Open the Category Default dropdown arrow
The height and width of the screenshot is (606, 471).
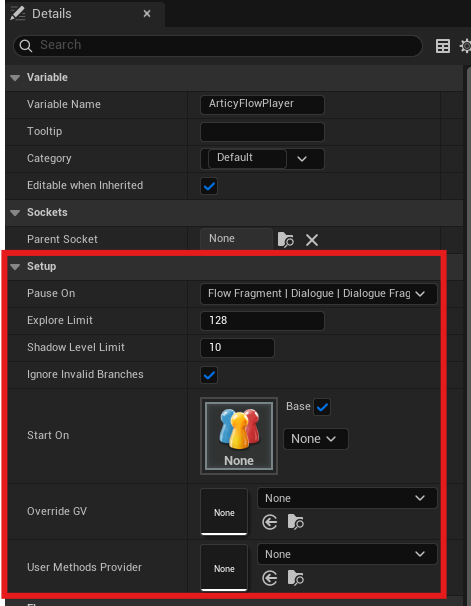pyautogui.click(x=302, y=159)
